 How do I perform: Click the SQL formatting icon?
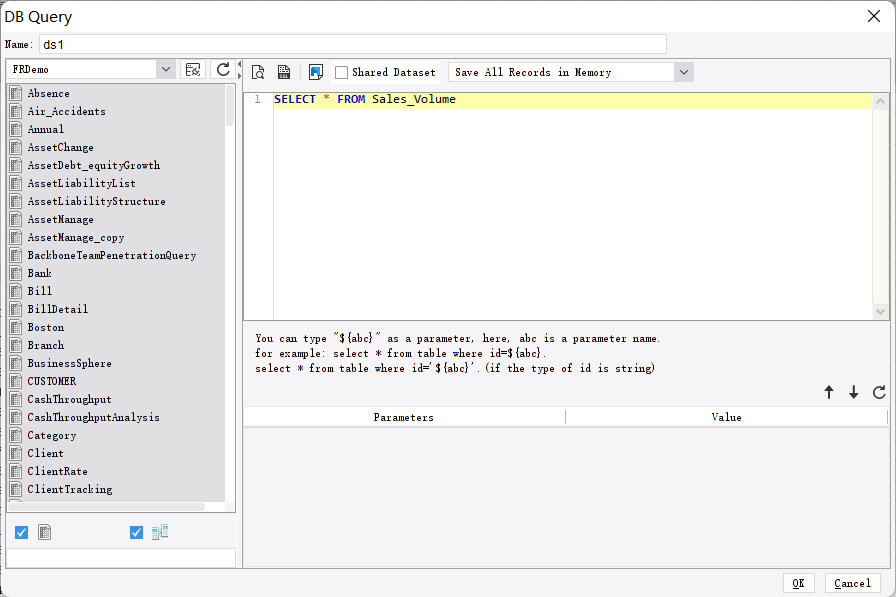[284, 71]
